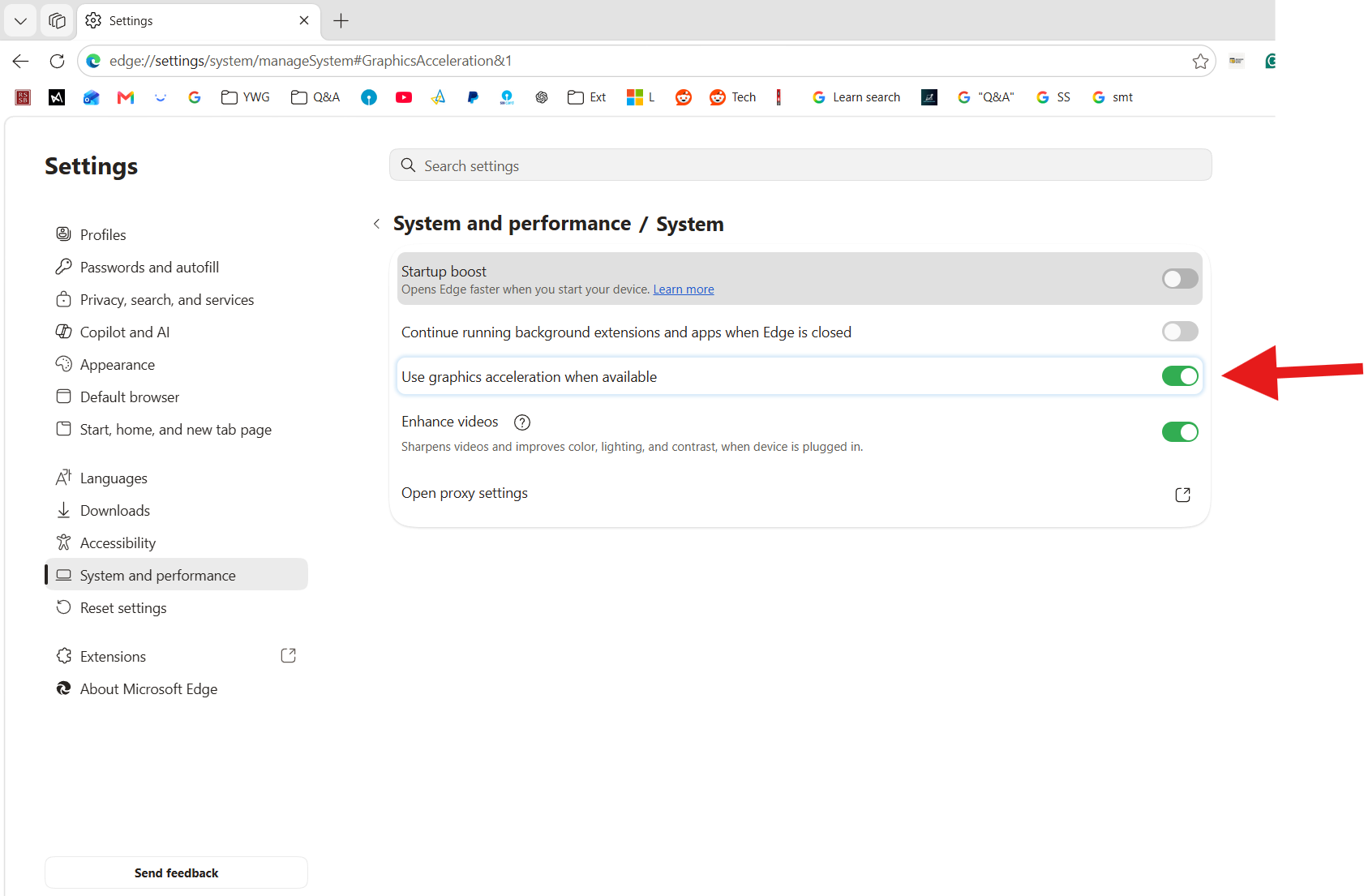Click the System and performance breadcrumb
Screen dimensions: 1364x896
pos(512,224)
